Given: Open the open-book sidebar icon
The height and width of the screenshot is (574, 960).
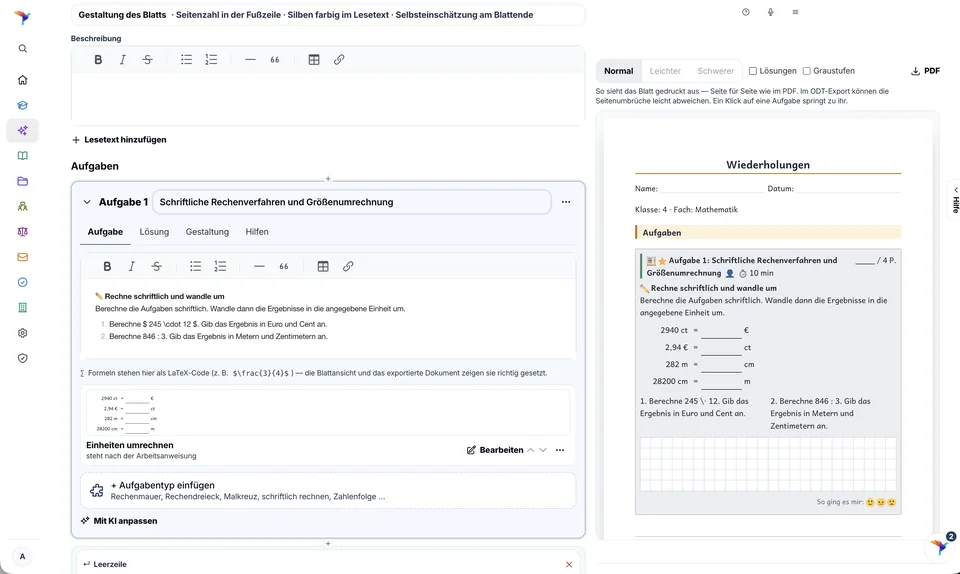Looking at the screenshot, I should pyautogui.click(x=23, y=155).
